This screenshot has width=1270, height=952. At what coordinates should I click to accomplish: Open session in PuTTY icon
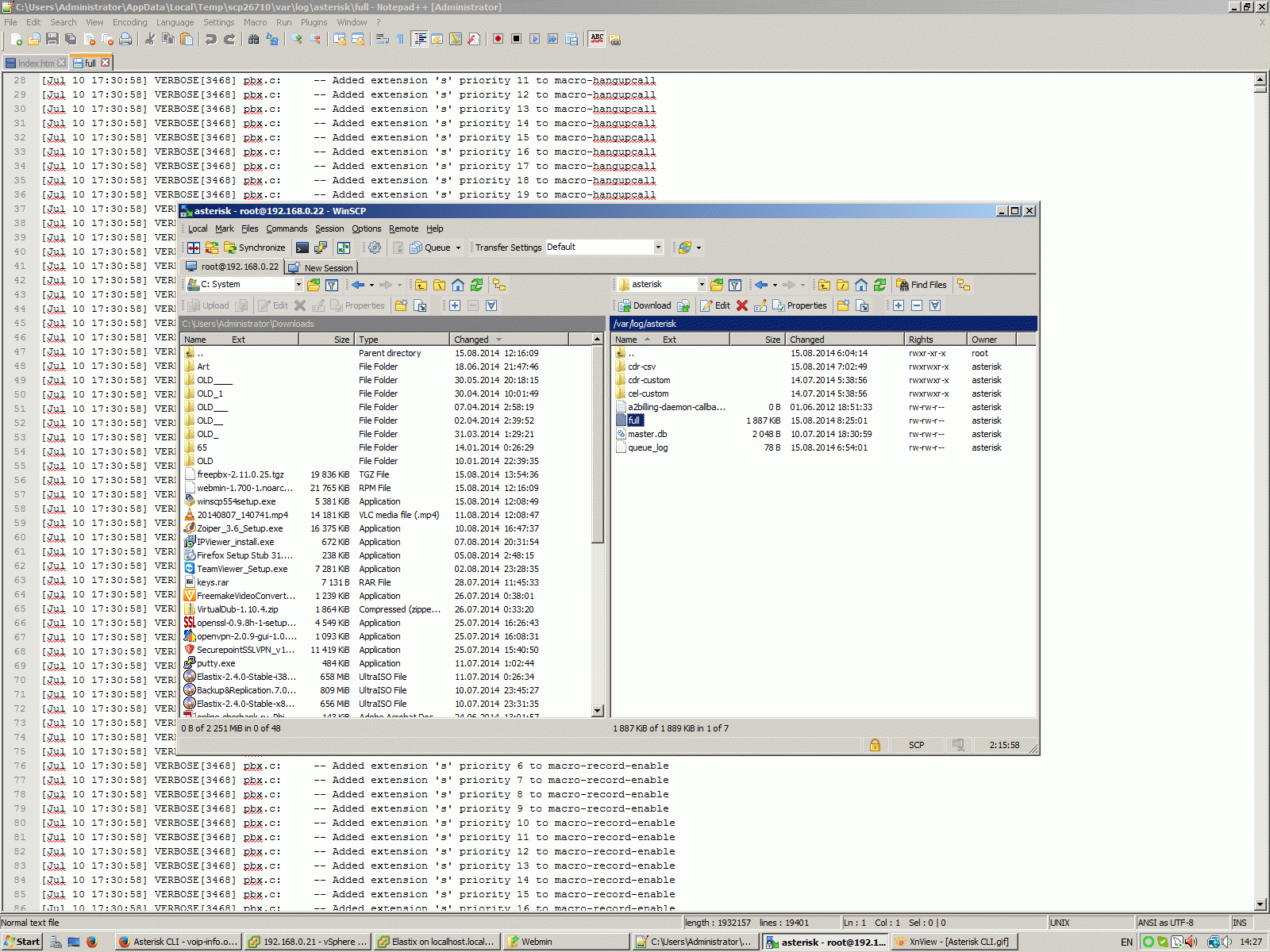tap(321, 248)
